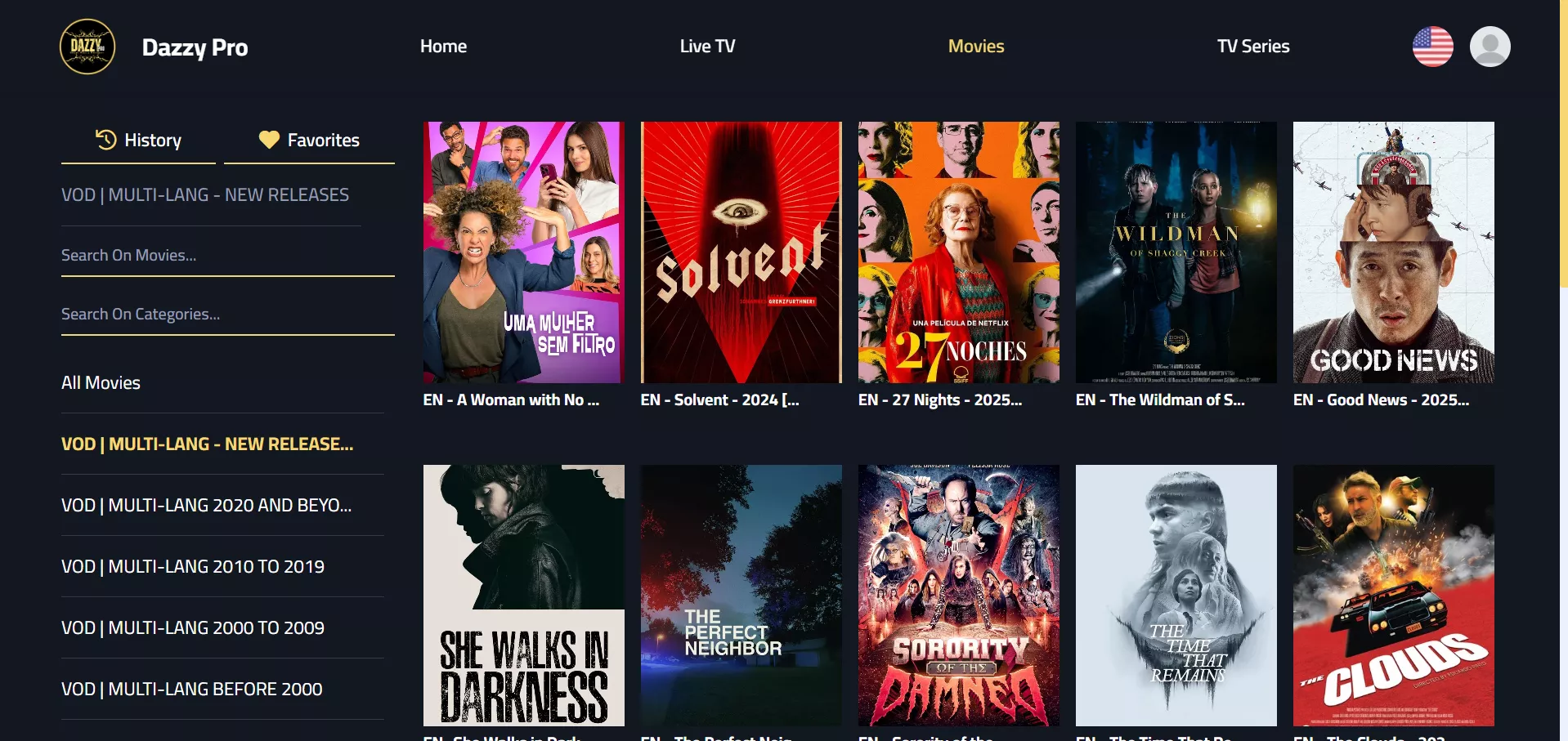Open the TV Series tab
The height and width of the screenshot is (741, 1568).
click(1253, 47)
